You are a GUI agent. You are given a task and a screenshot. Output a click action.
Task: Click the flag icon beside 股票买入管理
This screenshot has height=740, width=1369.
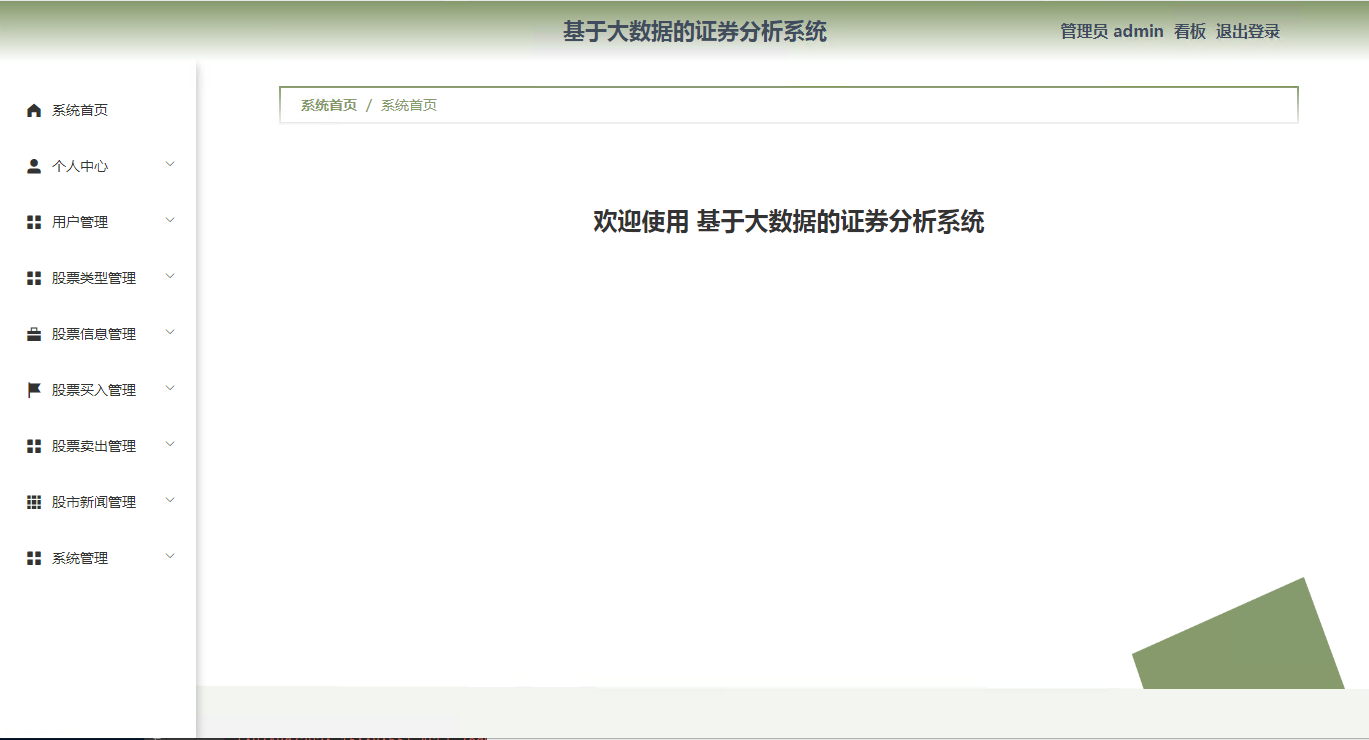(x=34, y=391)
